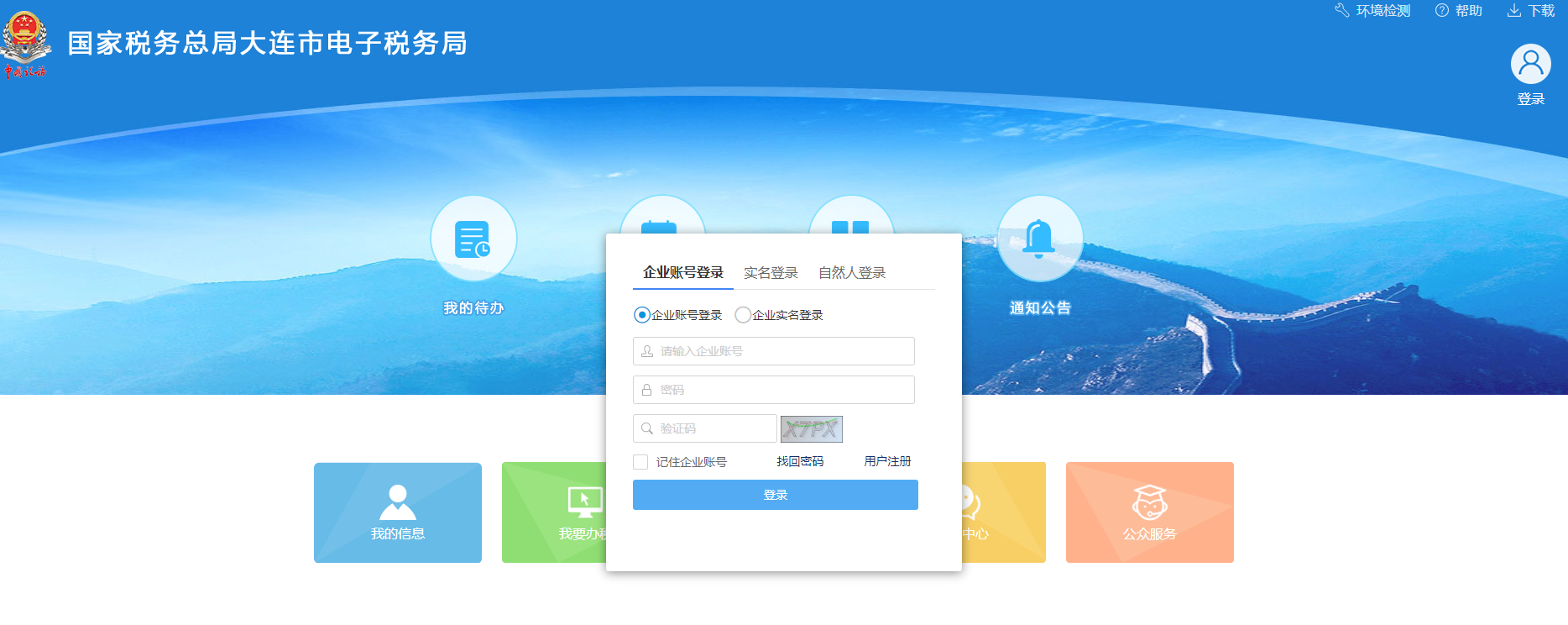
Task: Focus the 请输入企业账号 input field
Action: [x=774, y=351]
